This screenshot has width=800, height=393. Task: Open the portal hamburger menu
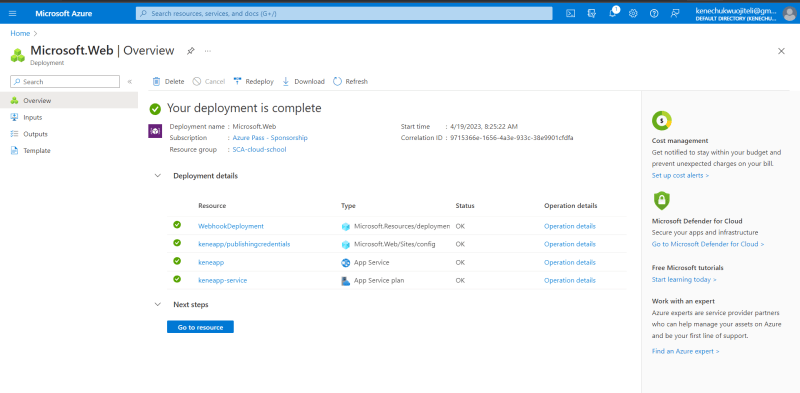pyautogui.click(x=13, y=13)
